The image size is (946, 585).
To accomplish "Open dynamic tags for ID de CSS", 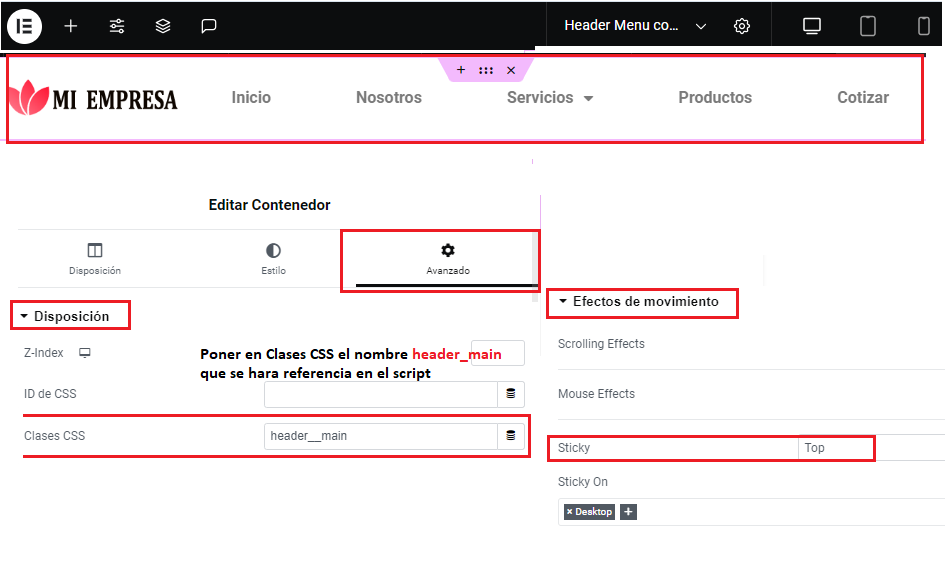I will (510, 394).
